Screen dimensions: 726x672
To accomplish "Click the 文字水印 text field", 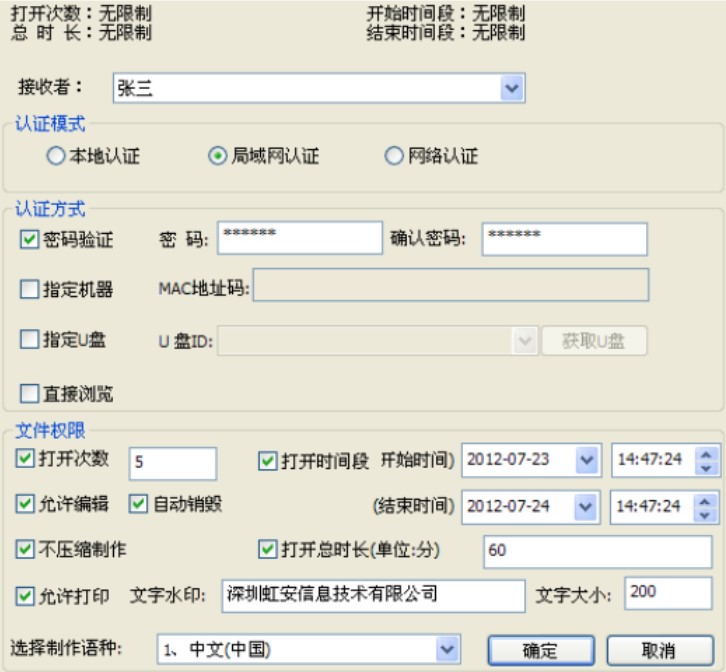I will pos(372,595).
